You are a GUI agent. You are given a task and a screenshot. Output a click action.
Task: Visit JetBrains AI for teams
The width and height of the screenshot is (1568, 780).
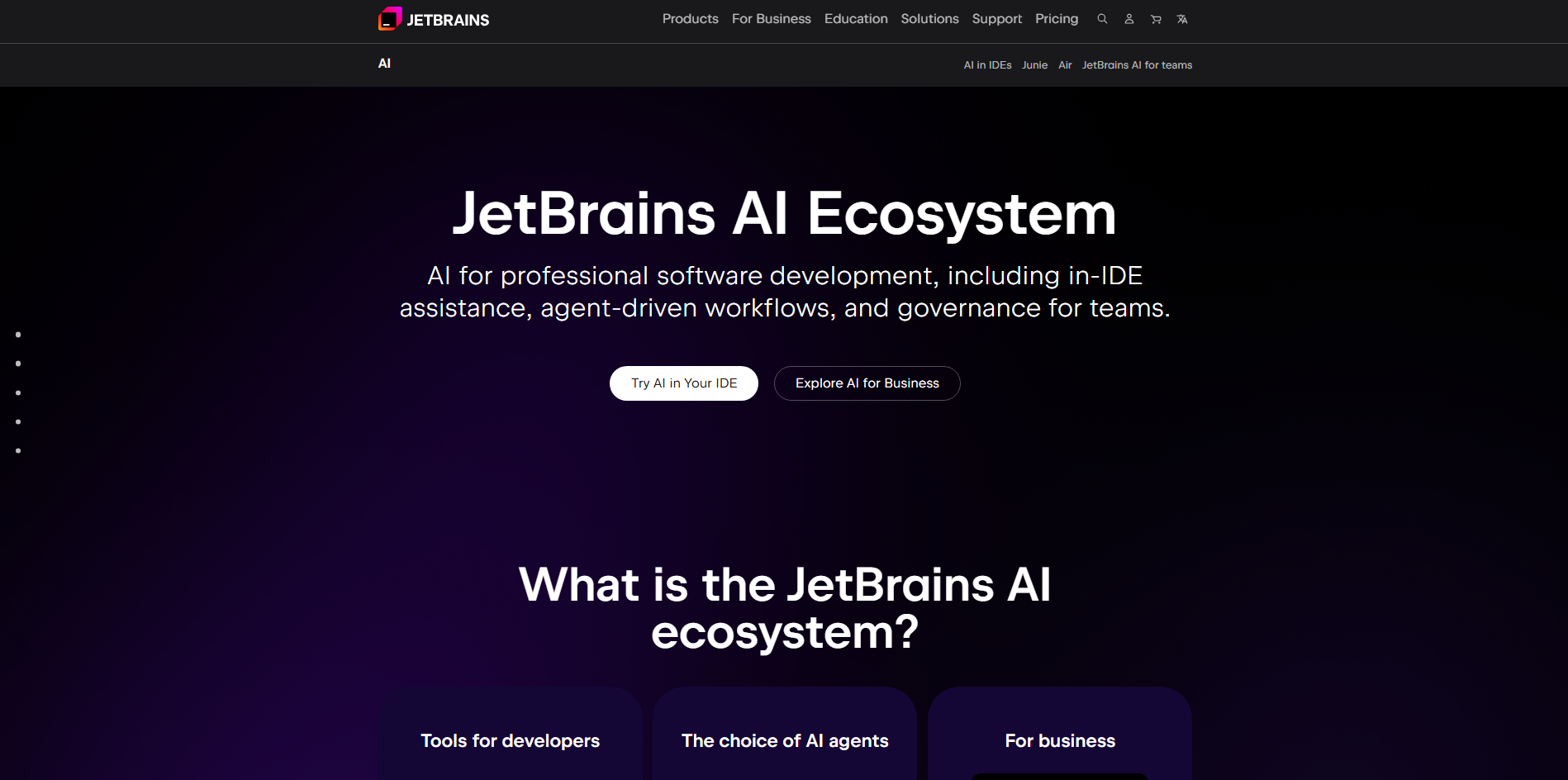[x=1138, y=65]
